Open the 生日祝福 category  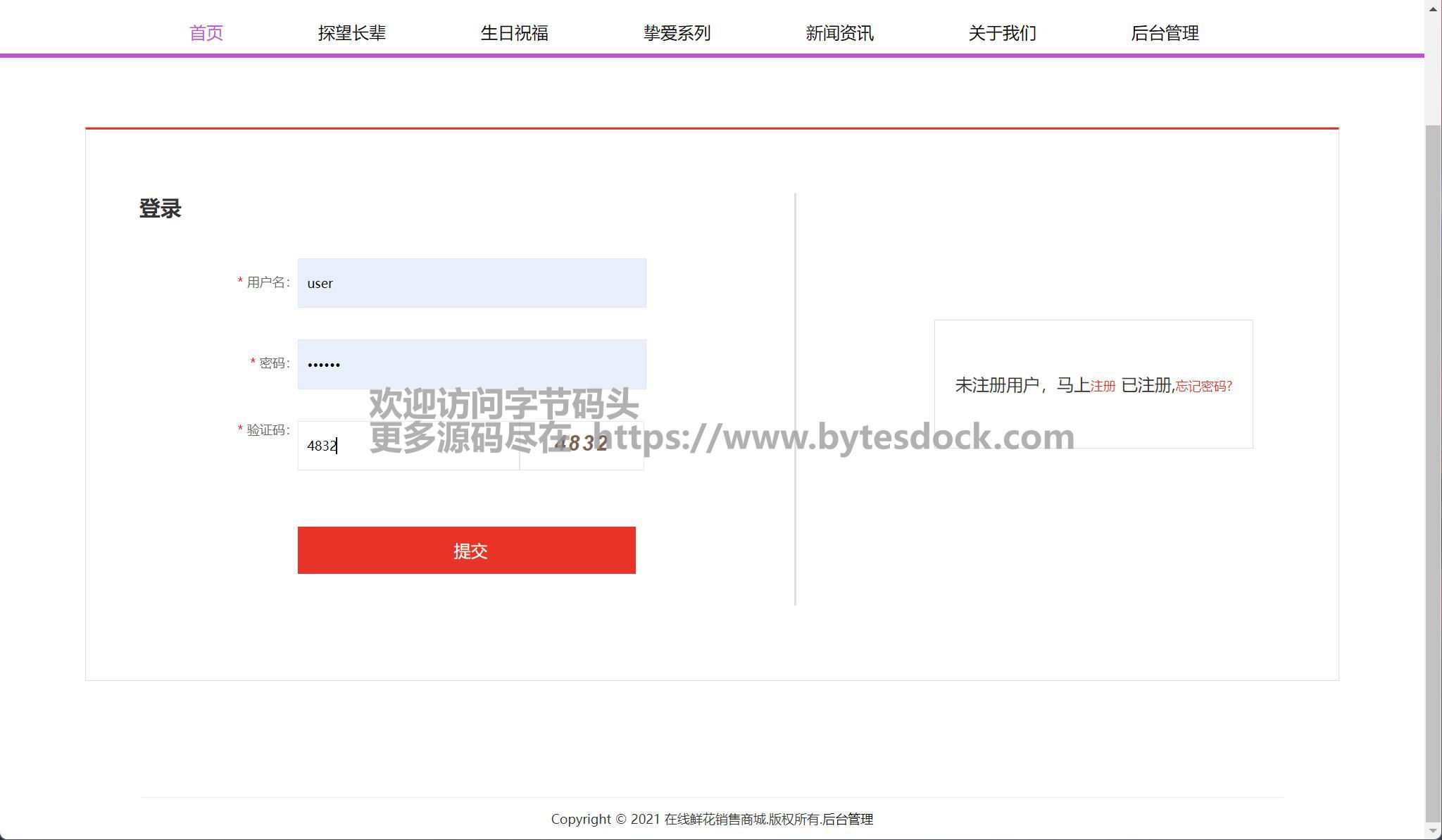click(x=514, y=33)
